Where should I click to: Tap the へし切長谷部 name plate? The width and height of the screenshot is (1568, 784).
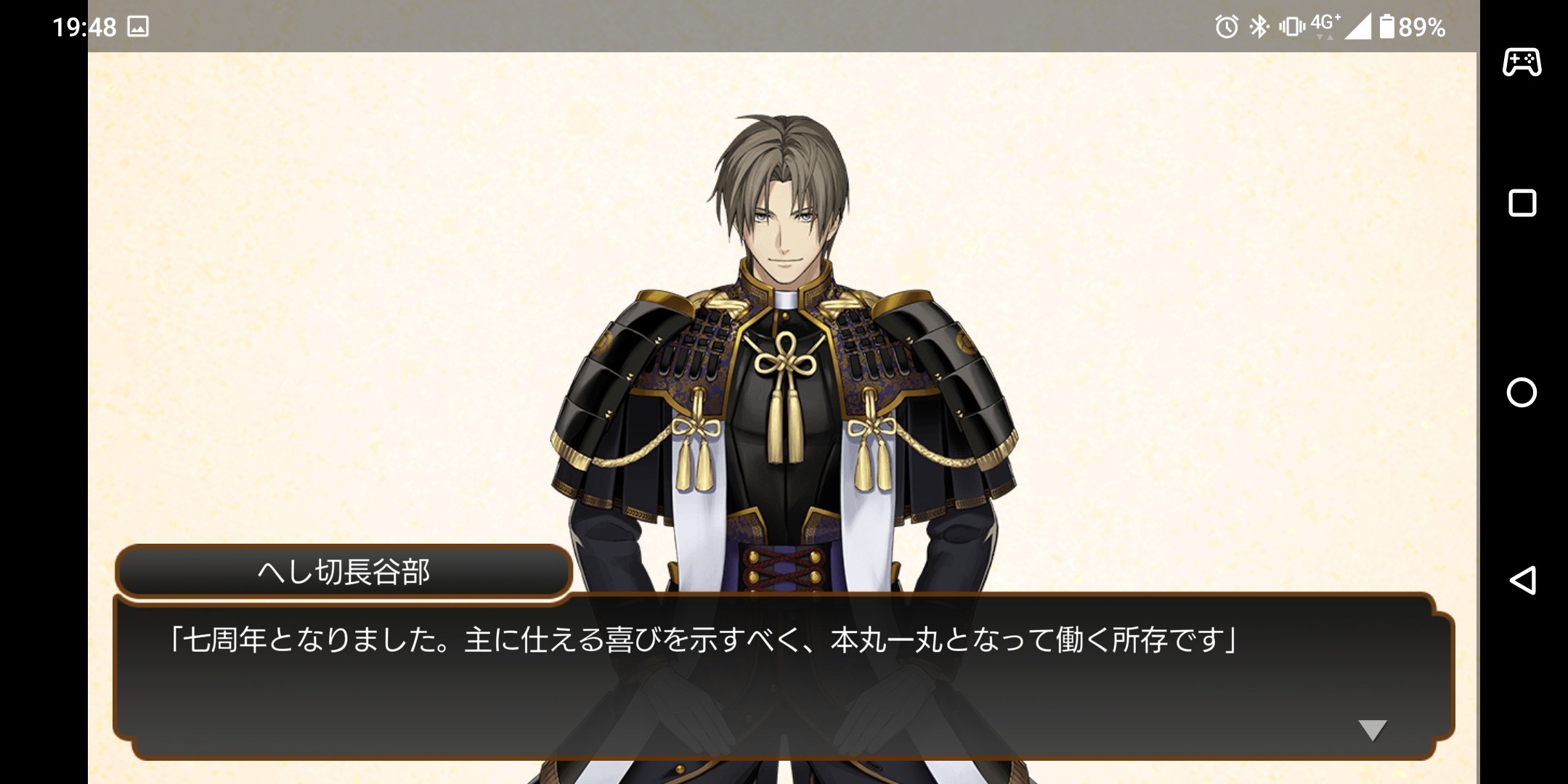point(344,571)
